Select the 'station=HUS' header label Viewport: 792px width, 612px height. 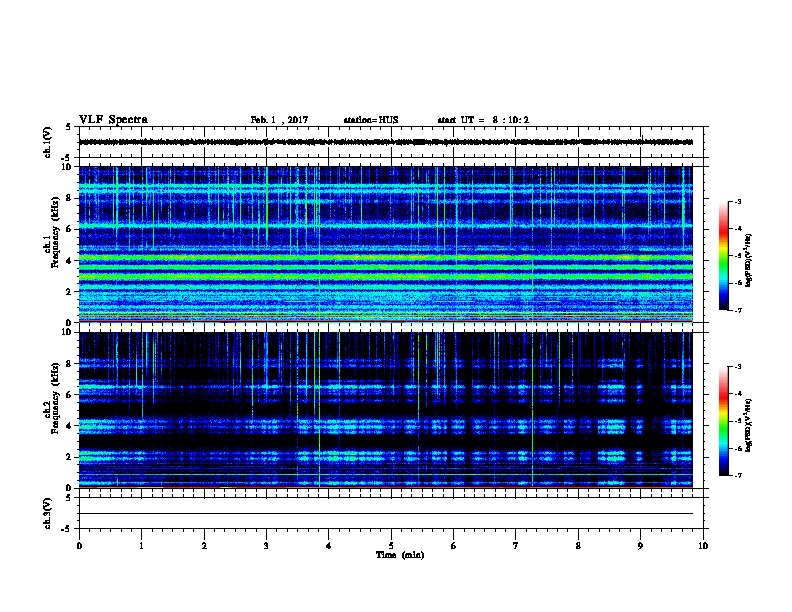click(x=371, y=120)
